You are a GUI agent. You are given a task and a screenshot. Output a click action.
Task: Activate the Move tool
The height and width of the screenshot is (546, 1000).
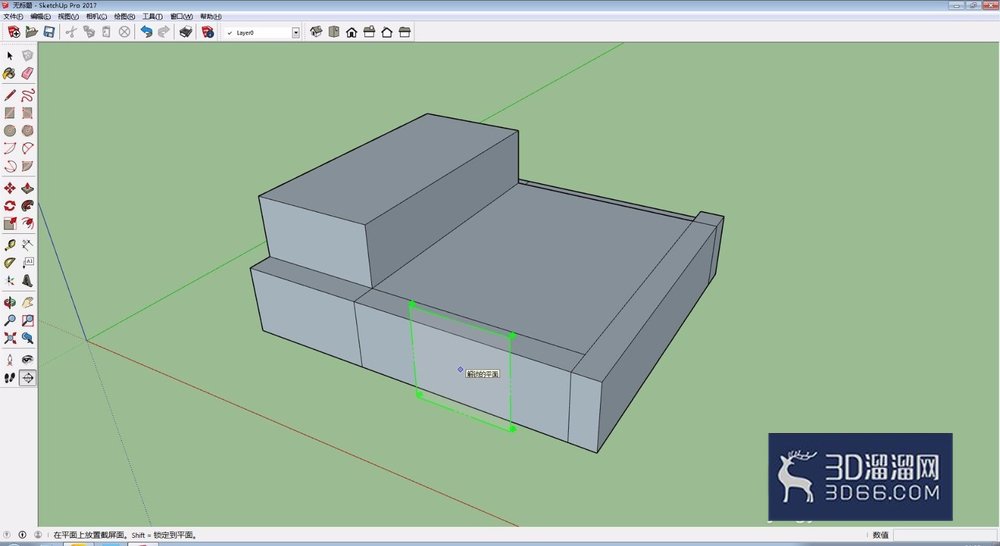click(x=10, y=188)
